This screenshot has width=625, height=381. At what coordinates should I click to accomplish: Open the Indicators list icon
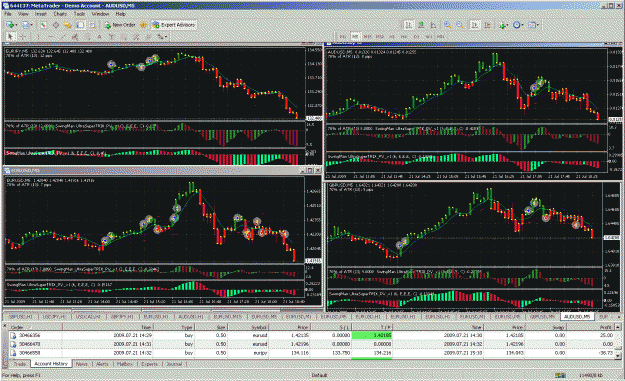coord(503,25)
